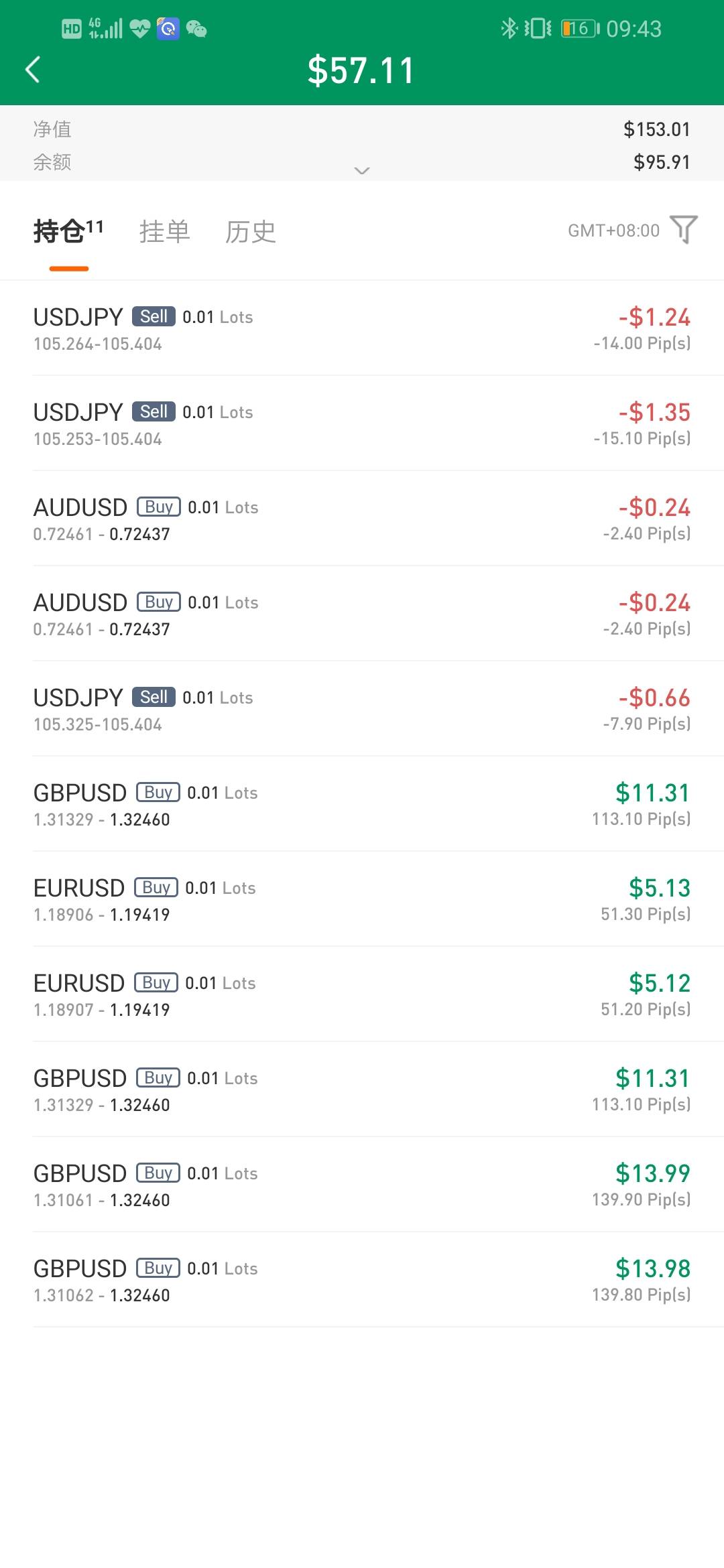Switch to the 历史 history tab
Image resolution: width=724 pixels, height=1568 pixels.
click(x=250, y=231)
